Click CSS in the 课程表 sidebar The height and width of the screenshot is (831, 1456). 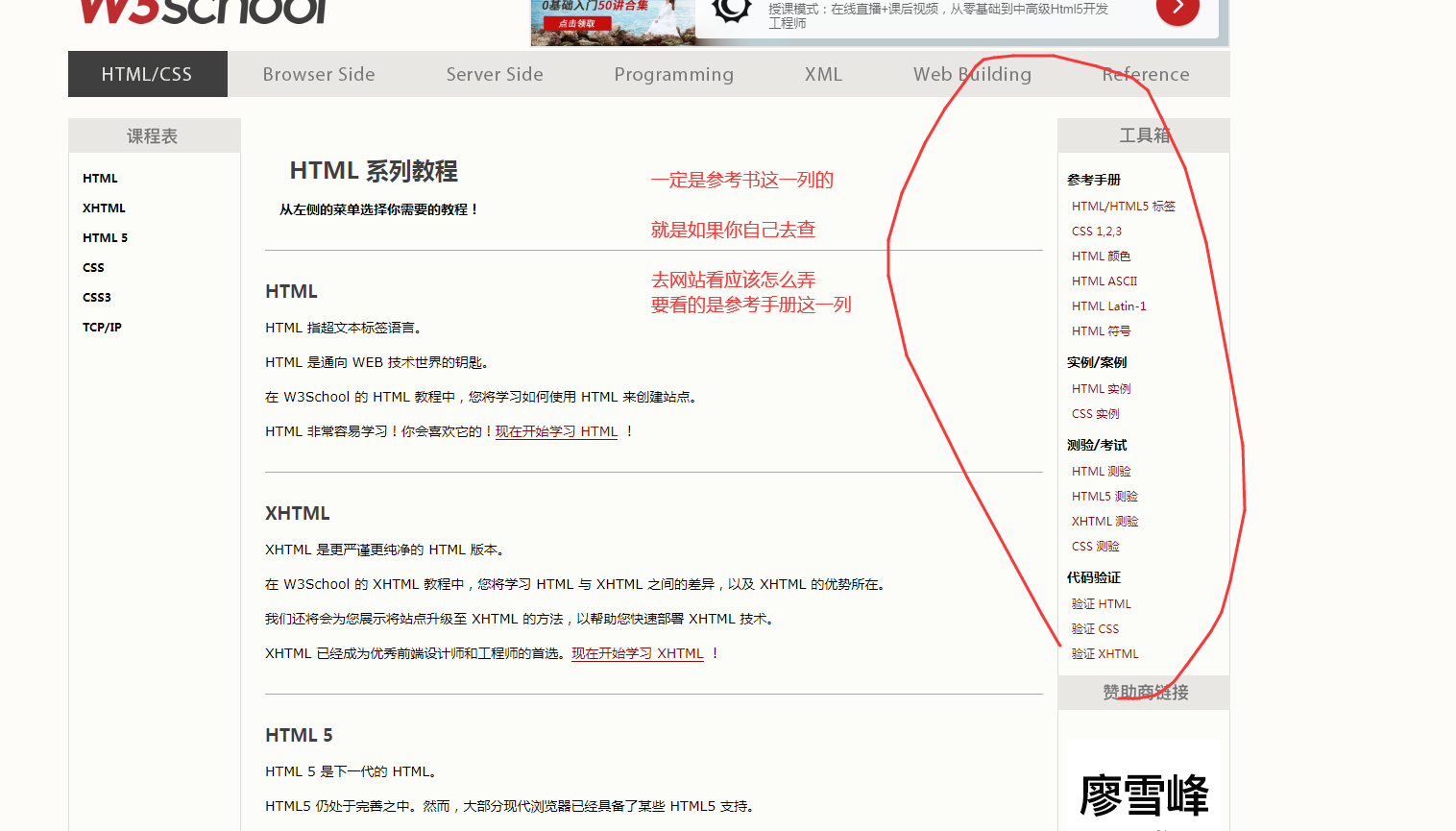[93, 268]
